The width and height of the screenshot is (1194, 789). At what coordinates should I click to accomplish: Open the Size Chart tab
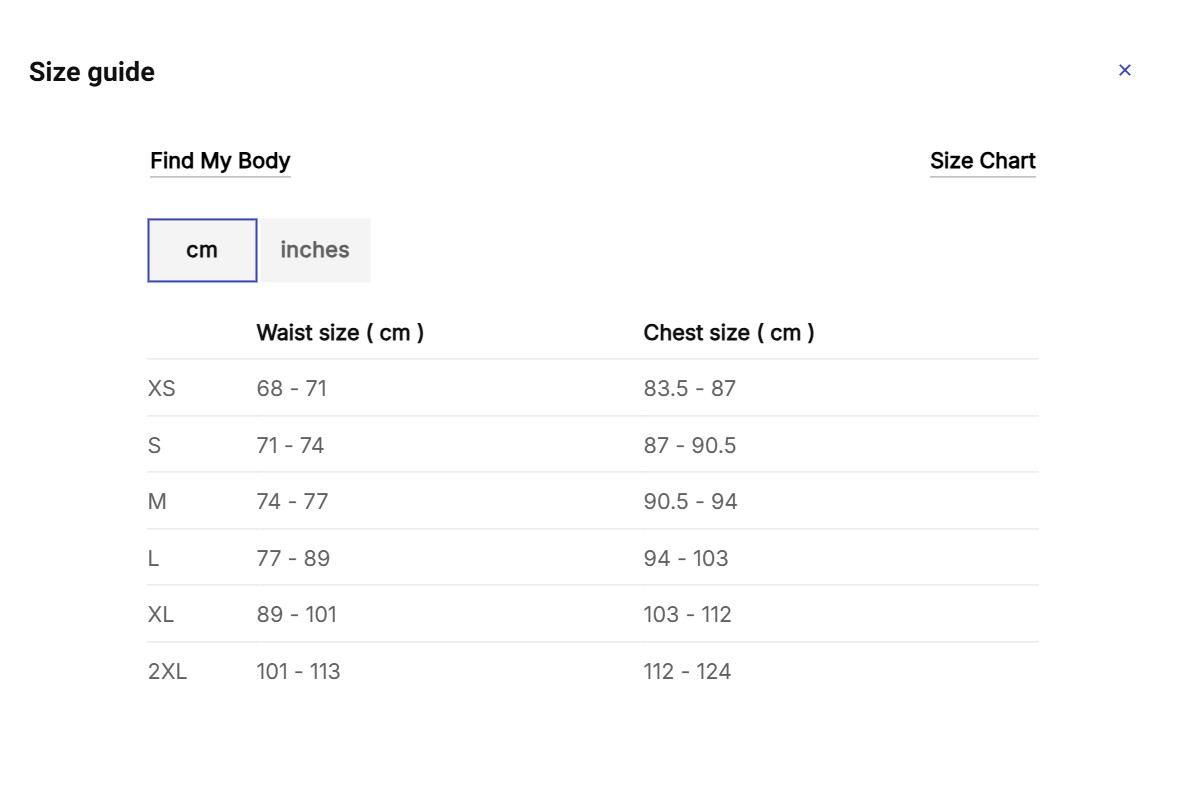(x=982, y=161)
